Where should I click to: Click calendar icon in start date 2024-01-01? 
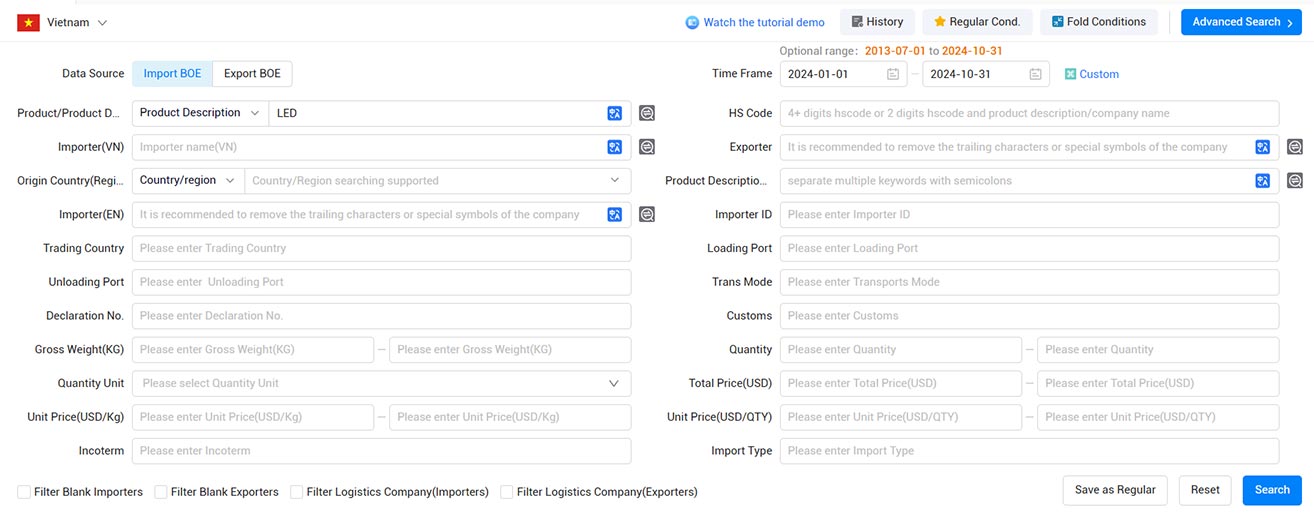(x=892, y=74)
